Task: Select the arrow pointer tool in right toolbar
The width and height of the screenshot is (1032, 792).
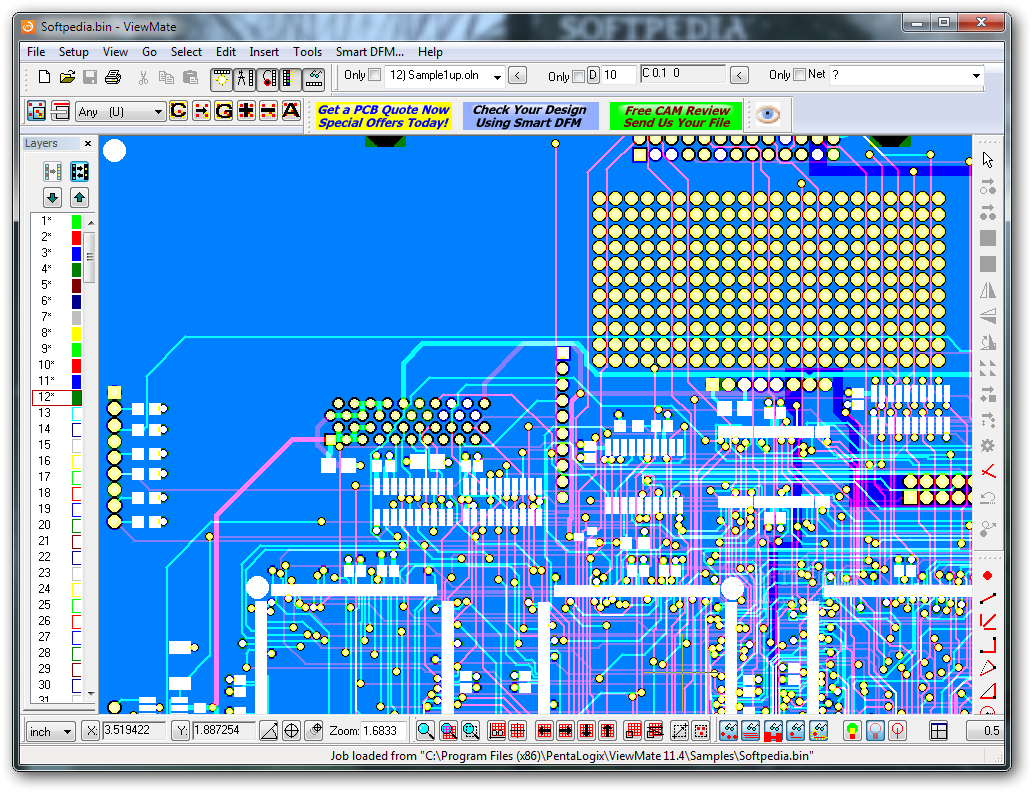Action: [988, 159]
